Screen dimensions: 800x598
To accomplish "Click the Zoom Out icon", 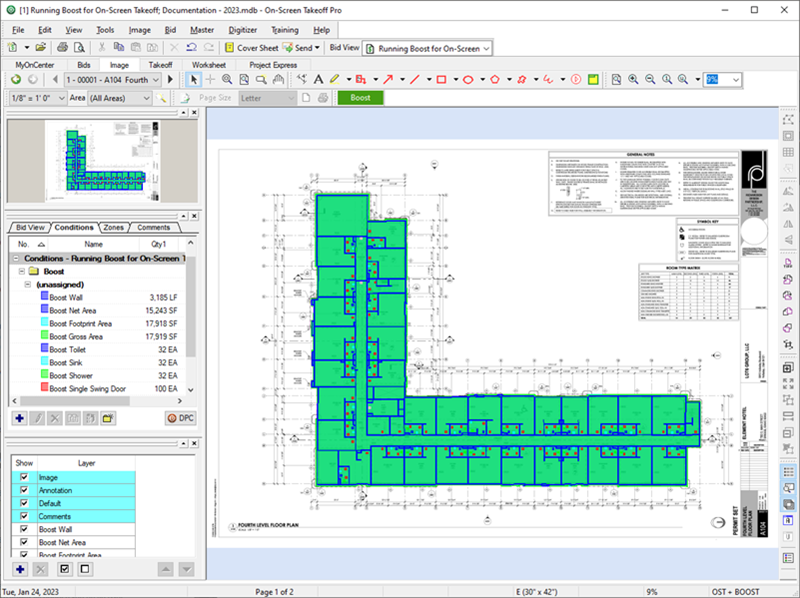I will [650, 80].
